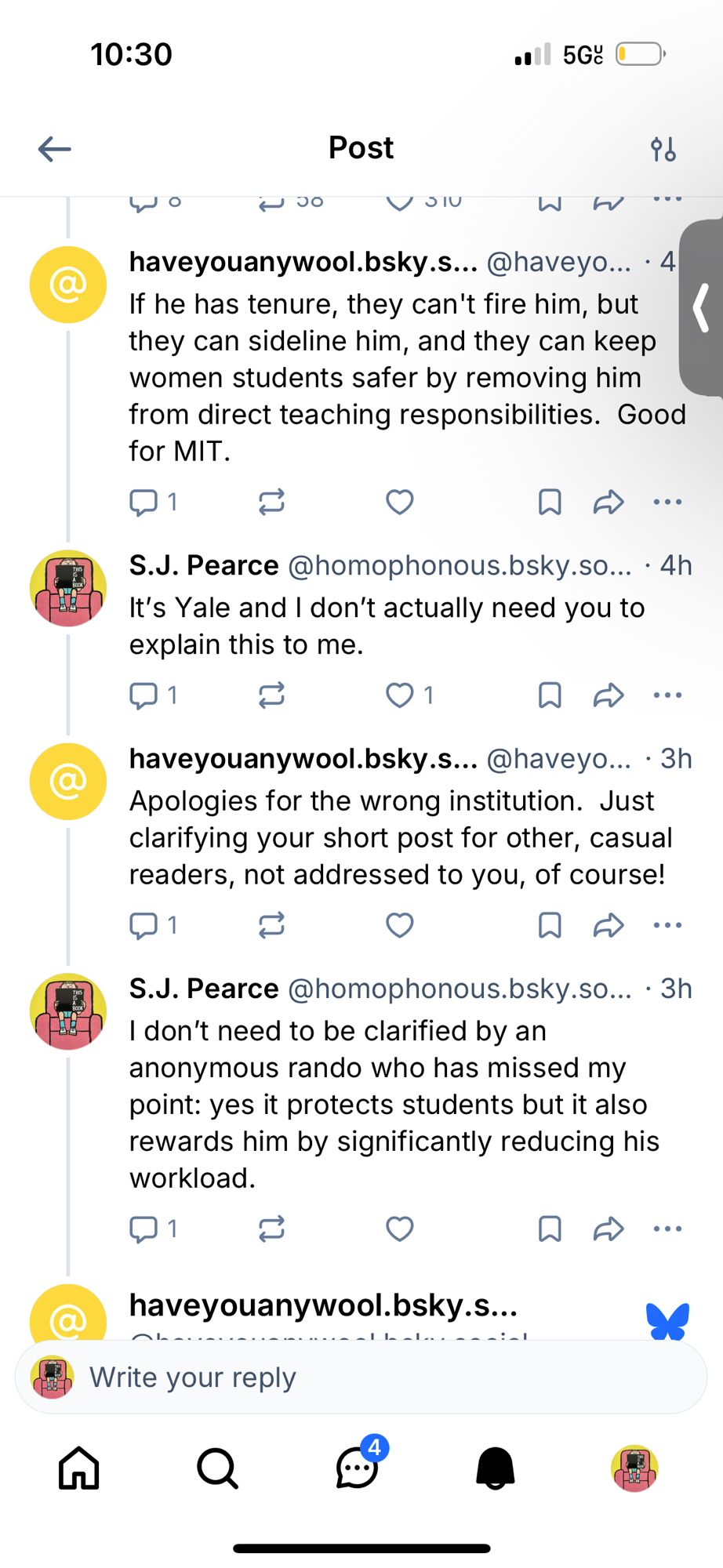Open S.J. Pearce's profile name link
Viewport: 723px width, 1568px height.
(204, 565)
